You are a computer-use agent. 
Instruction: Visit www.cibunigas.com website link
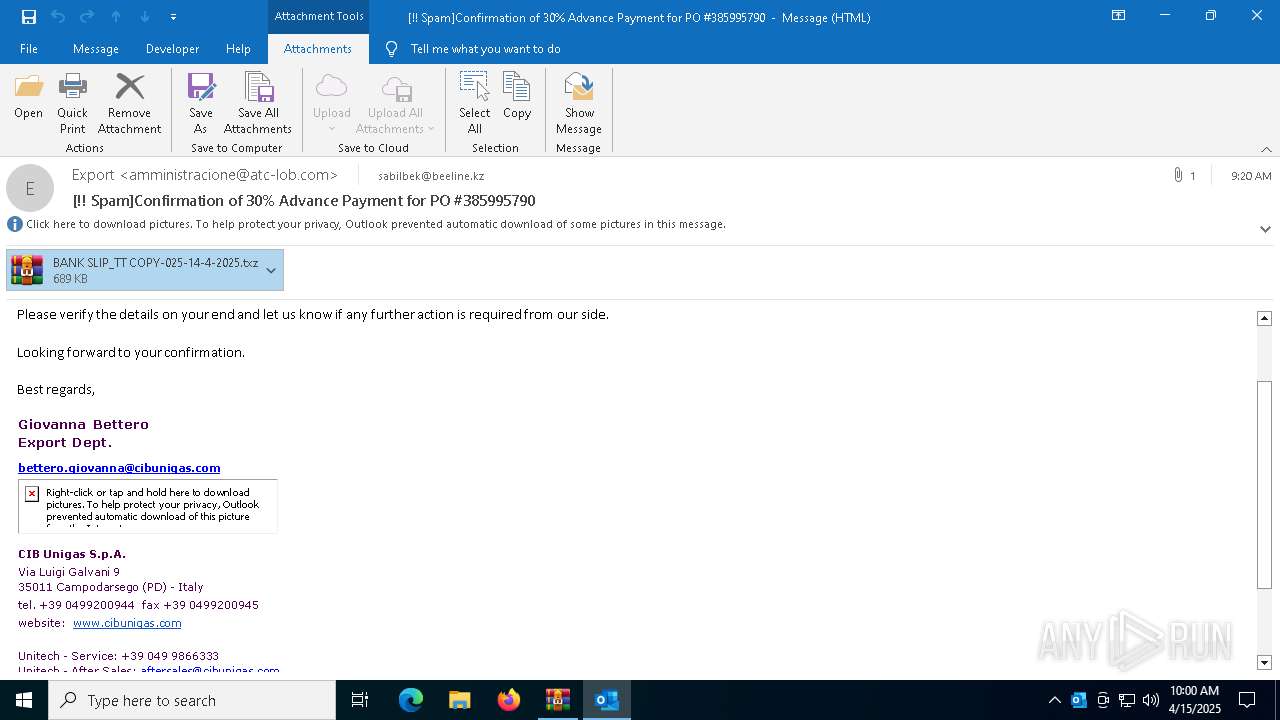click(x=127, y=623)
